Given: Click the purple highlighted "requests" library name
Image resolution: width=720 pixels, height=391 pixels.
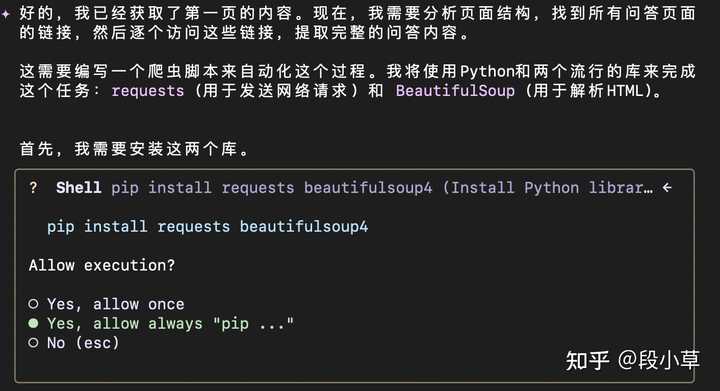Looking at the screenshot, I should (x=148, y=91).
